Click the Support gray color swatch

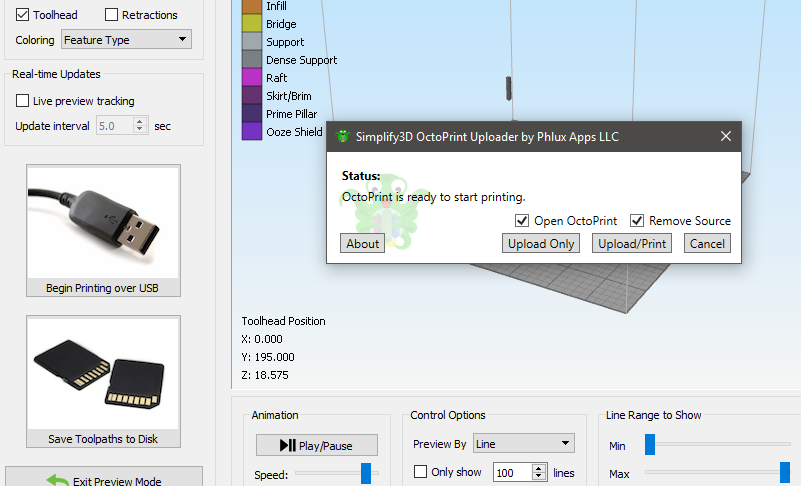tap(252, 41)
